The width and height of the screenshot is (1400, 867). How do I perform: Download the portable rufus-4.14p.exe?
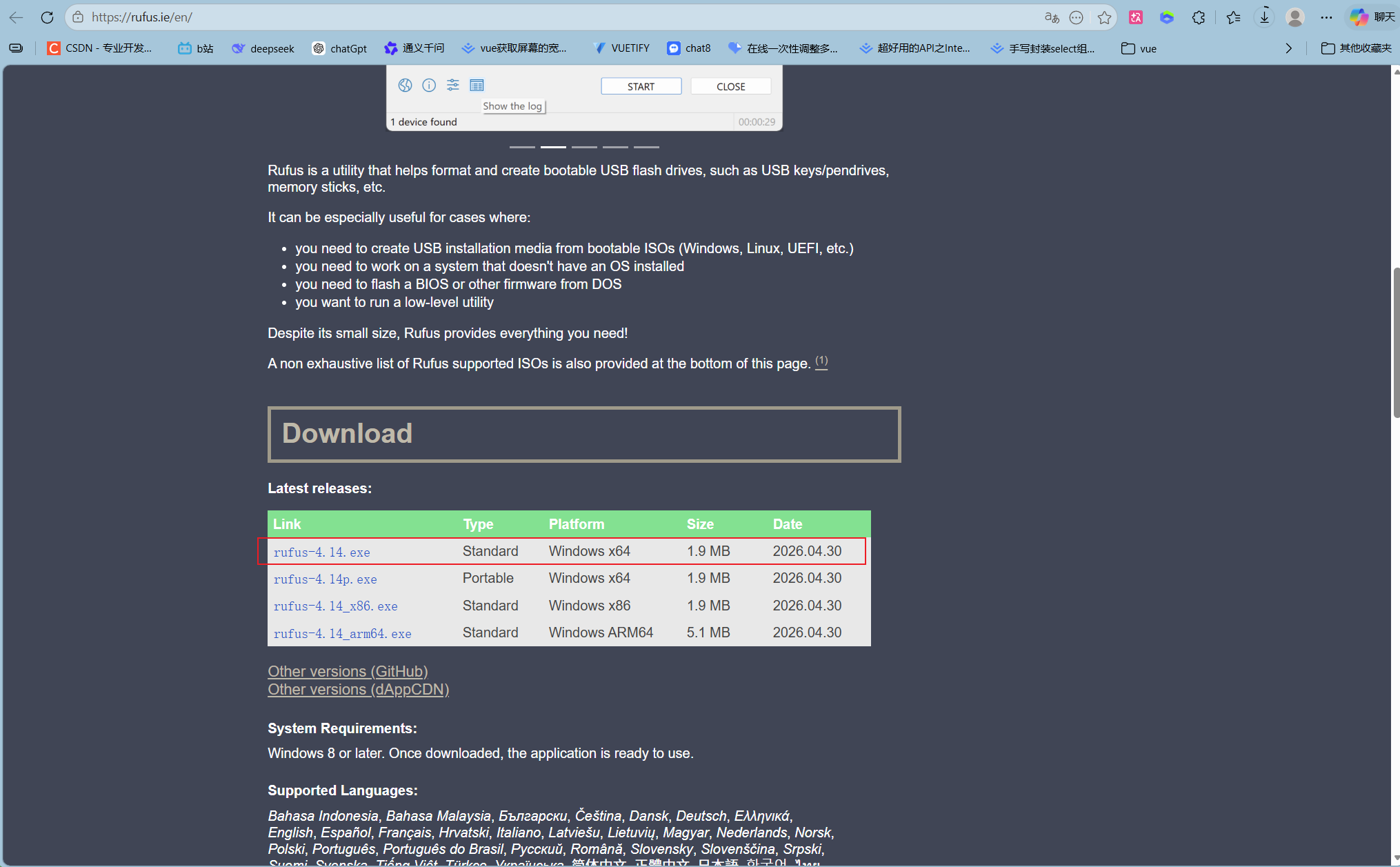(x=325, y=579)
